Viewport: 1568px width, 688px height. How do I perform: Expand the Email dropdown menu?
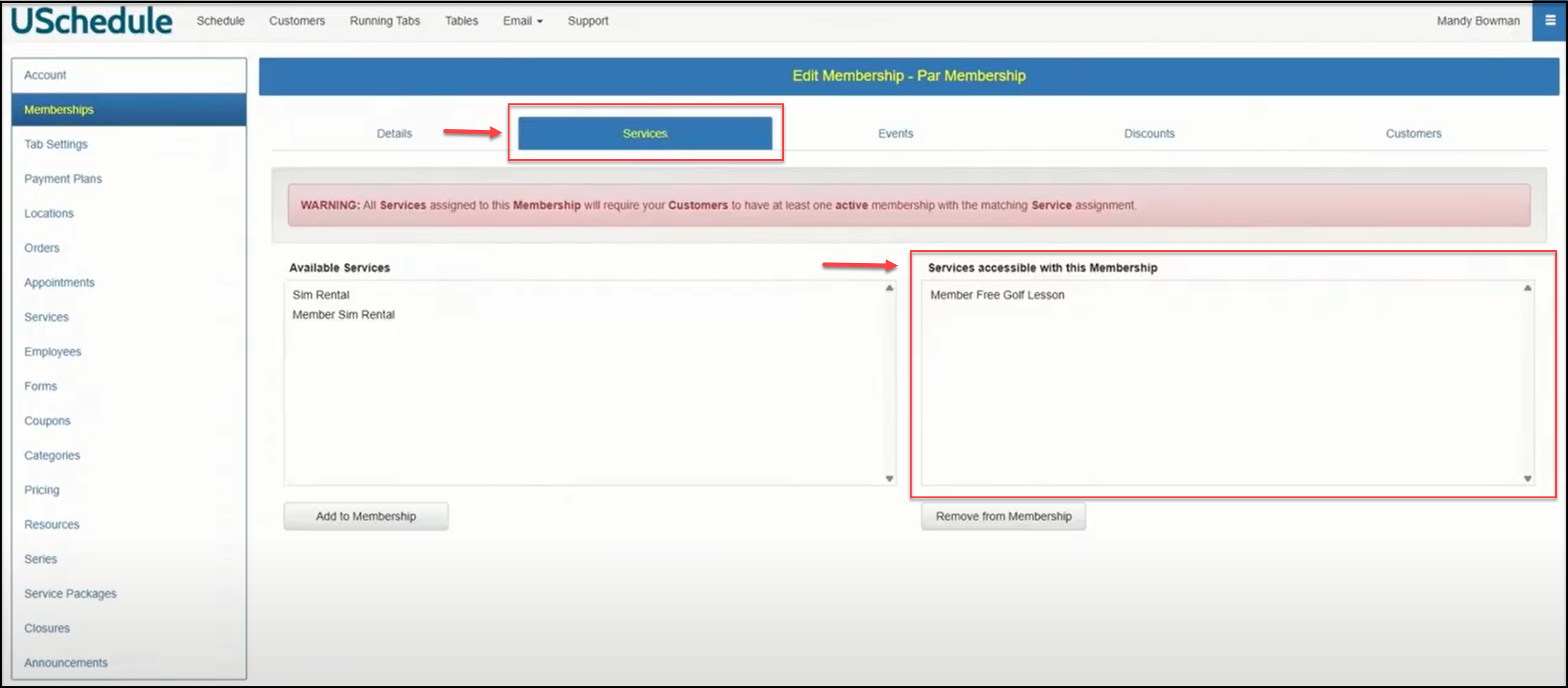pyautogui.click(x=522, y=21)
